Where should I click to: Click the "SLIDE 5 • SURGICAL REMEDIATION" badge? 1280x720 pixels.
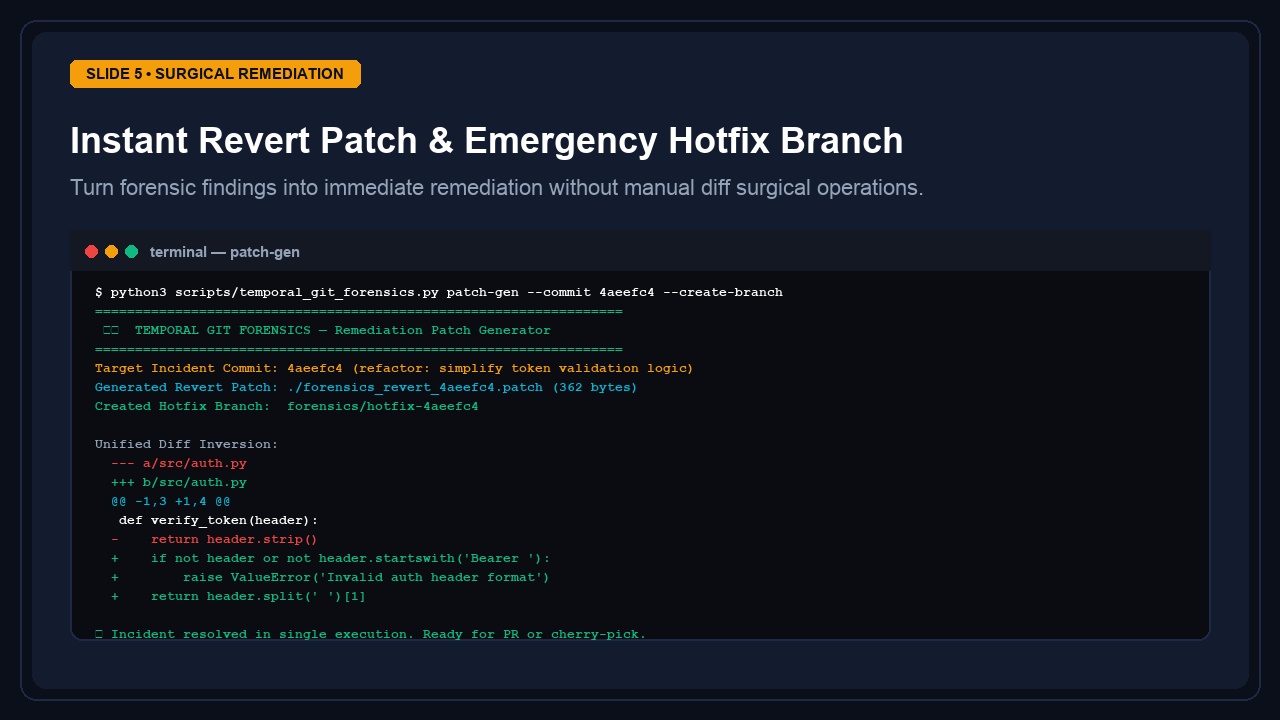coord(215,74)
